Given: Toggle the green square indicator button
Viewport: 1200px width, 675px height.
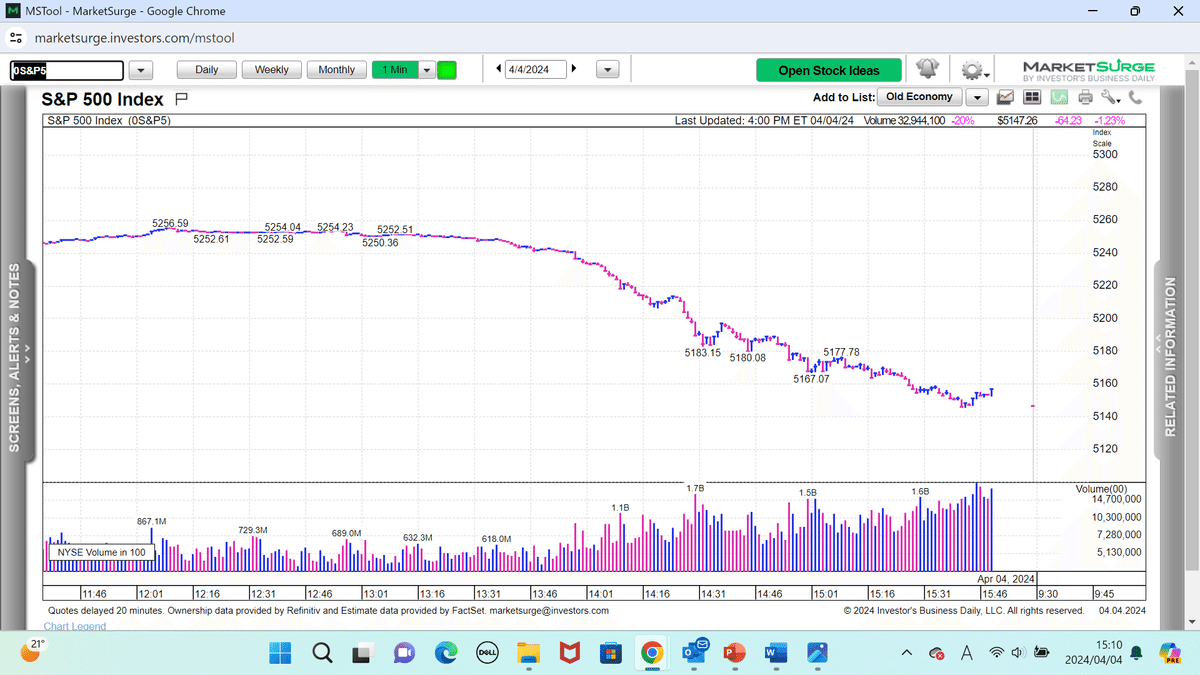Looking at the screenshot, I should pyautogui.click(x=447, y=70).
